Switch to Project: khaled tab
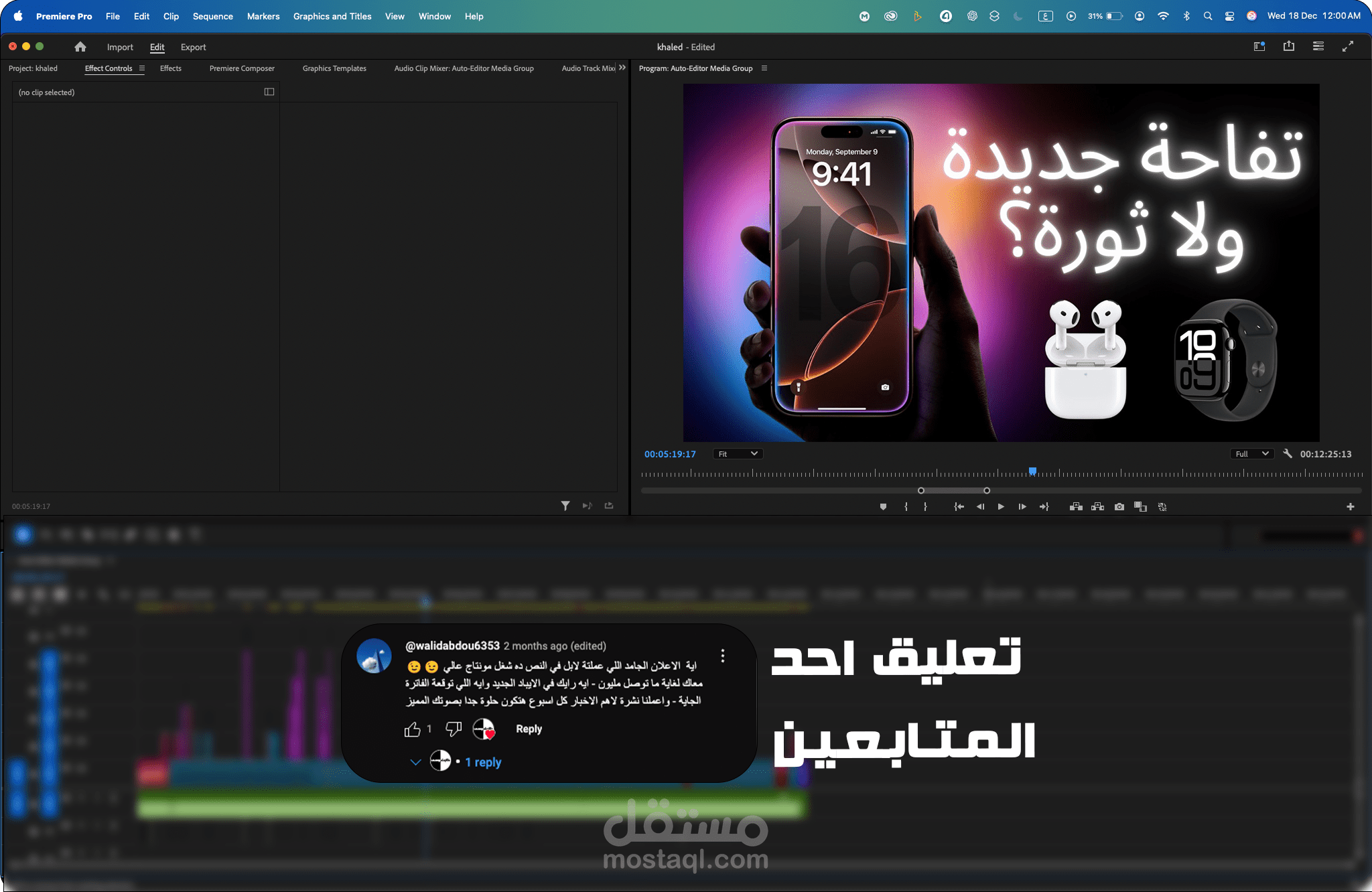Viewport: 1372px width, 892px height. click(x=33, y=68)
